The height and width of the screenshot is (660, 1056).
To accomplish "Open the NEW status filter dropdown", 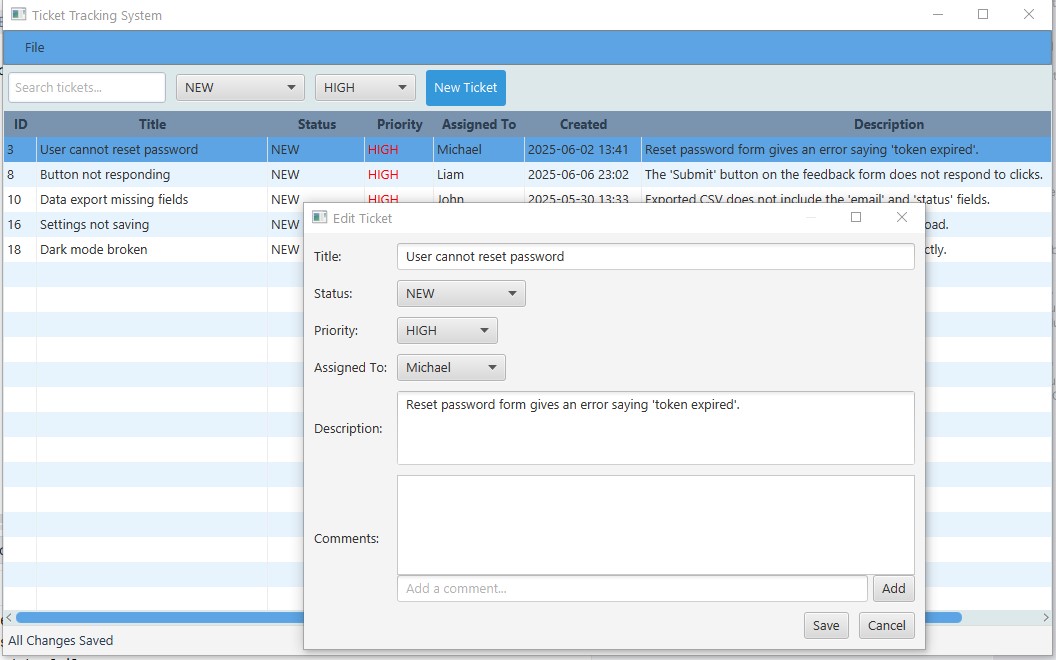I will [240, 88].
